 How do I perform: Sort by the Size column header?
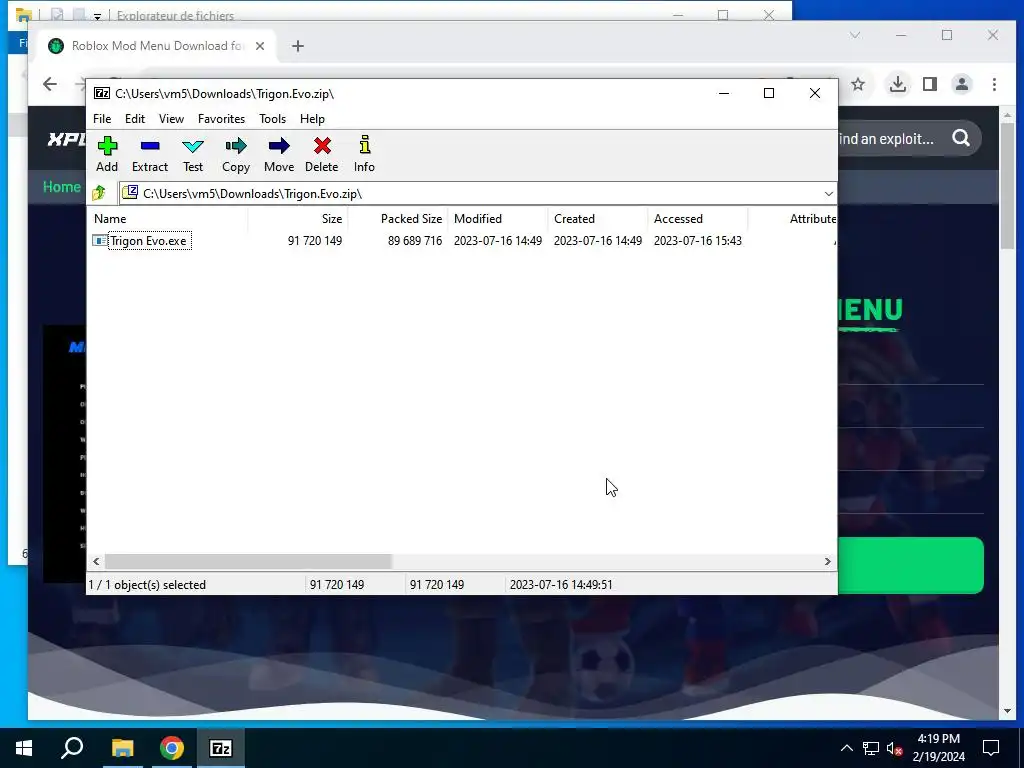pos(298,219)
